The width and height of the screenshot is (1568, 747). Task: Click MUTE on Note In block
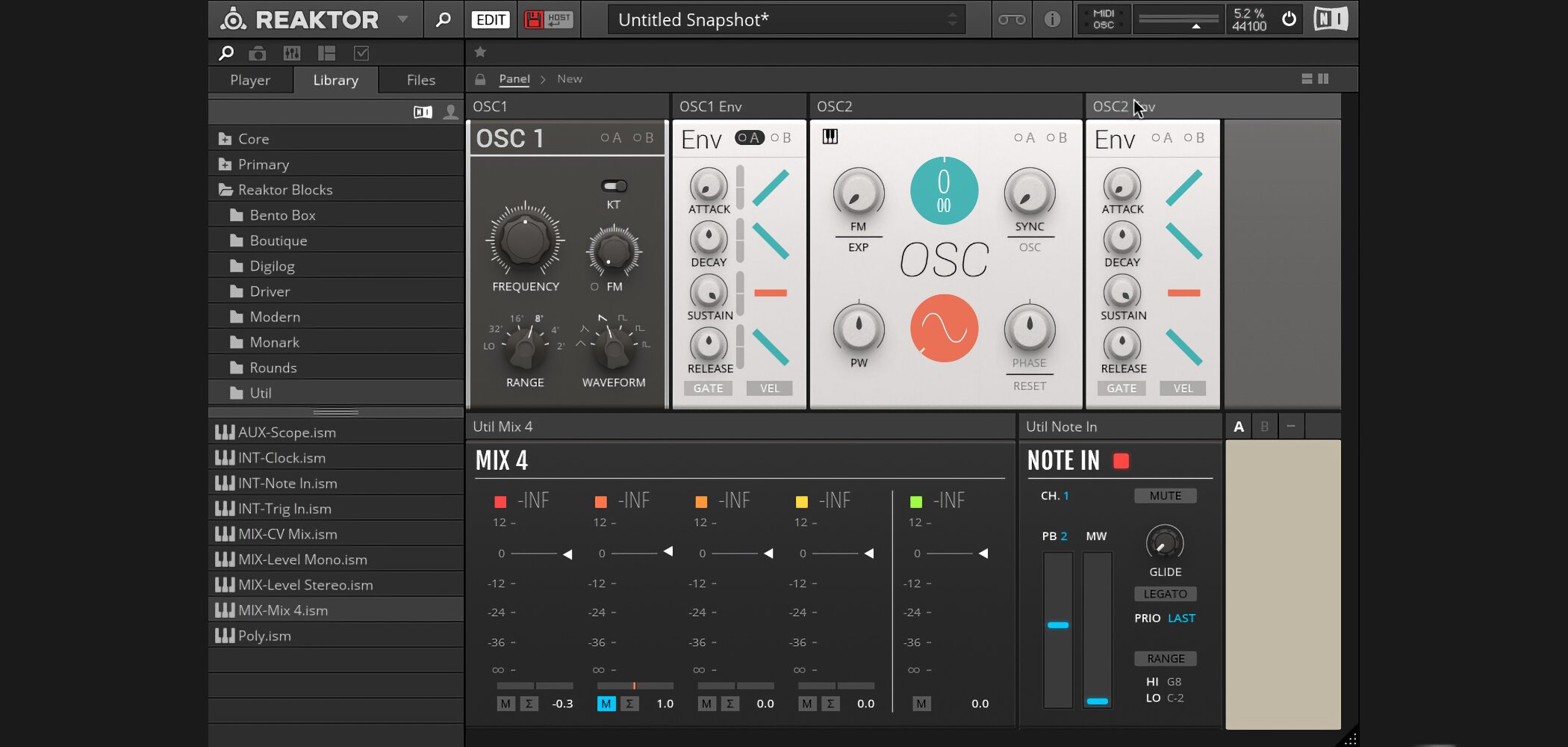click(x=1166, y=496)
